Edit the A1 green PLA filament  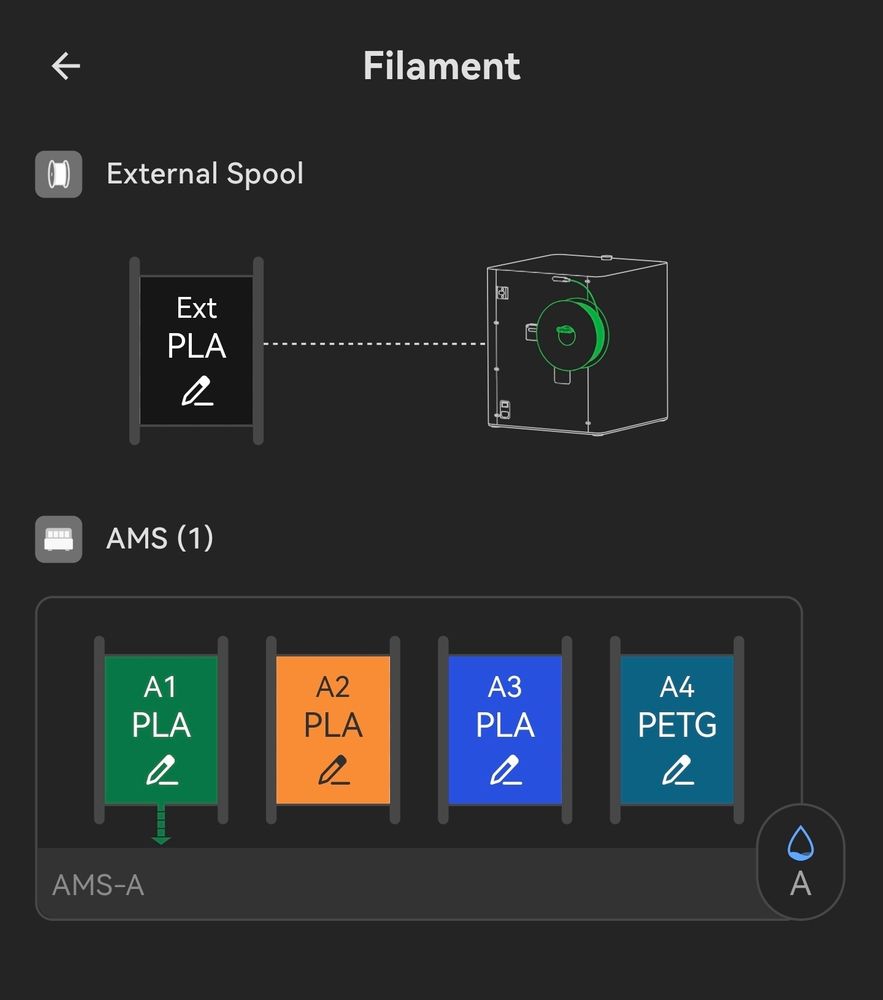pos(161,769)
